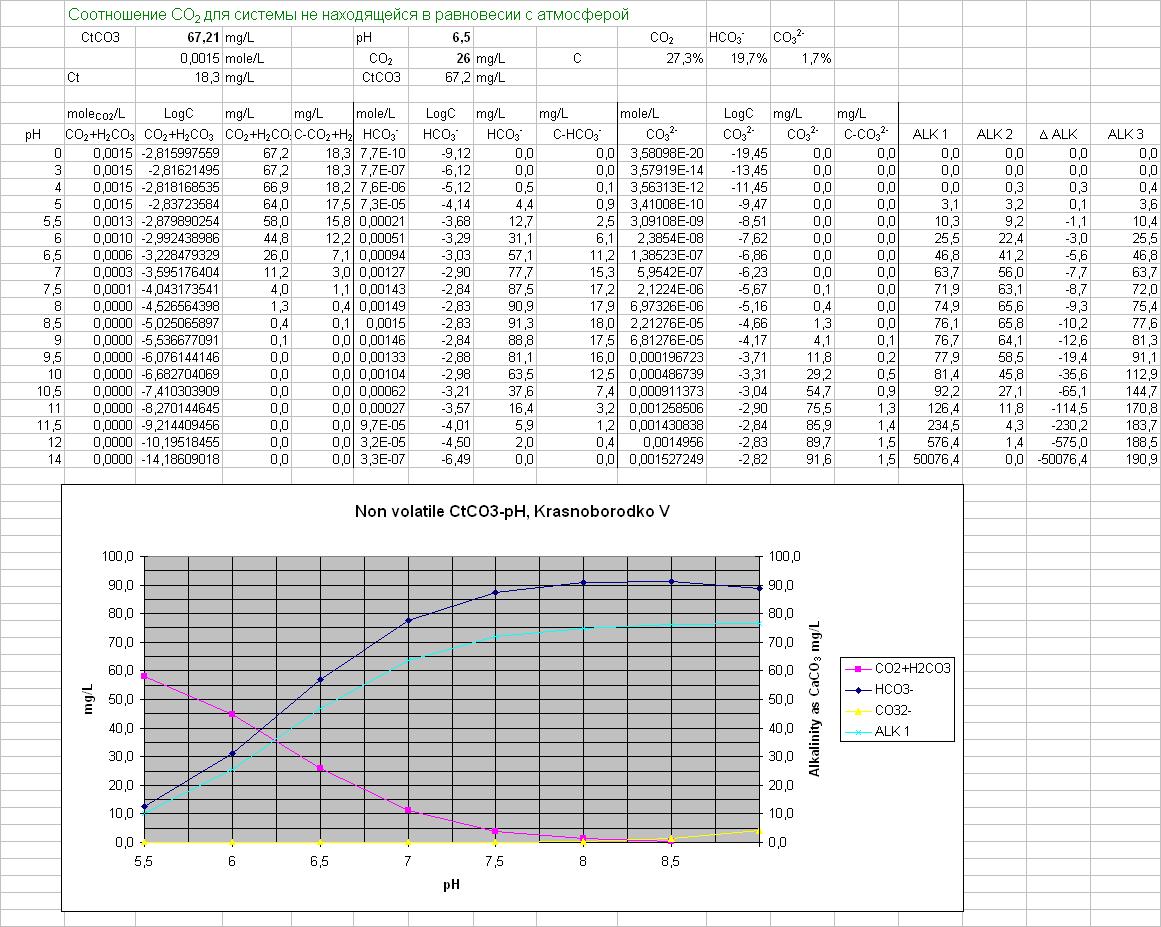Click the ALK 1 column header cell
The height and width of the screenshot is (927, 1161).
coord(931,134)
